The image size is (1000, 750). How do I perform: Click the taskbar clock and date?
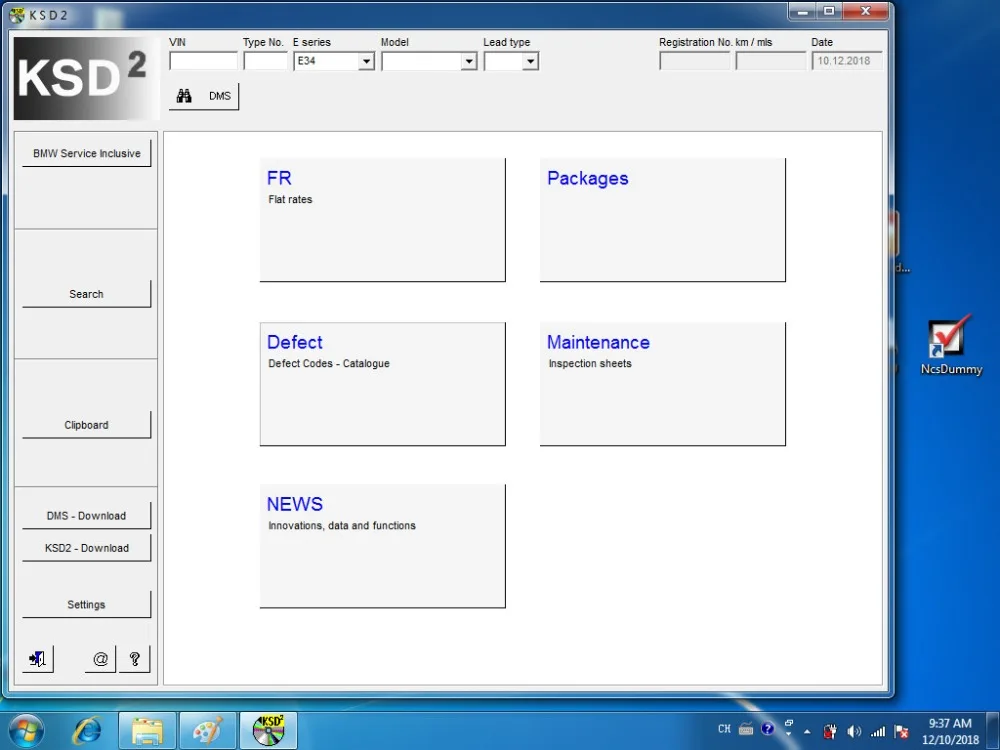(950, 732)
